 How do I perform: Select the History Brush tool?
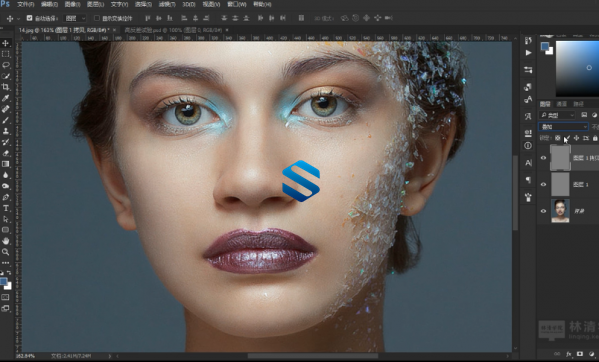click(6, 142)
